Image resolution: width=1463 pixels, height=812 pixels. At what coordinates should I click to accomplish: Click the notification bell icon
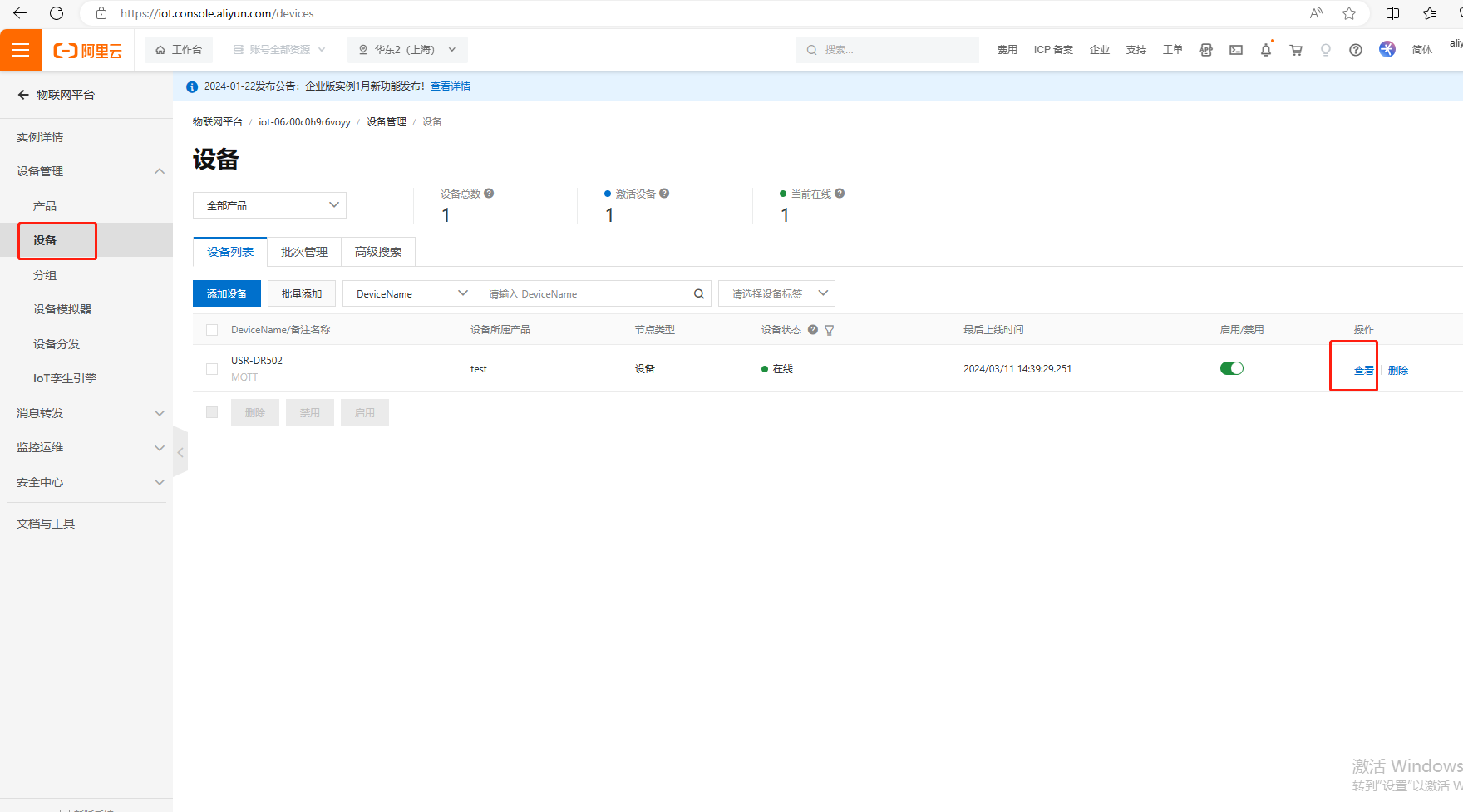pos(1265,50)
